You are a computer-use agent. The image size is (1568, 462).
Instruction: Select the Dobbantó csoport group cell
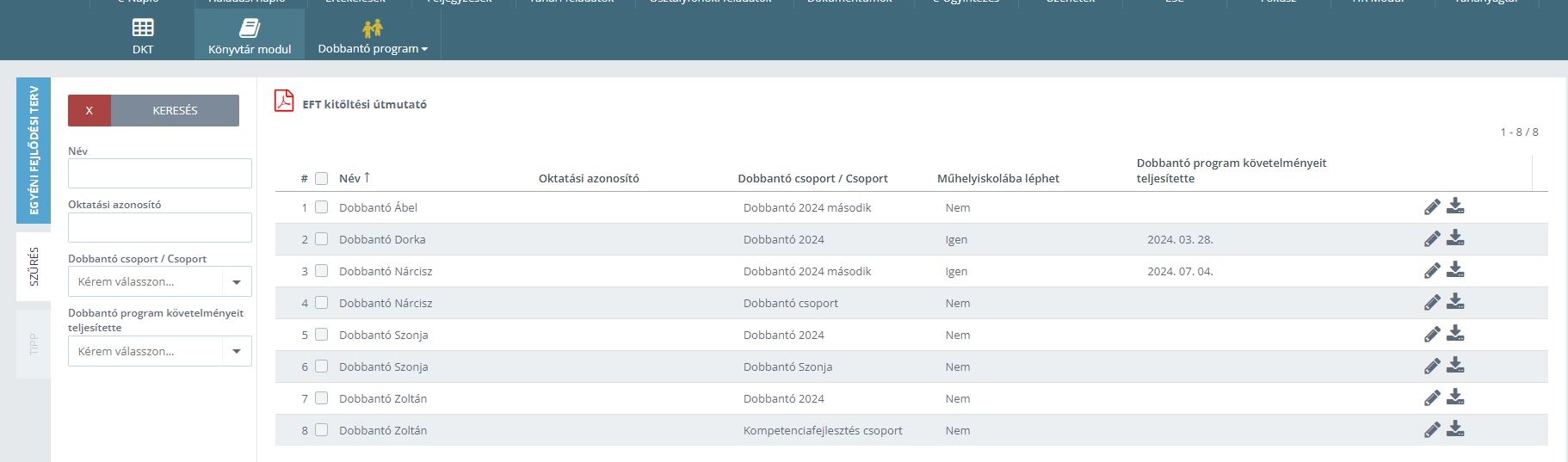point(791,303)
